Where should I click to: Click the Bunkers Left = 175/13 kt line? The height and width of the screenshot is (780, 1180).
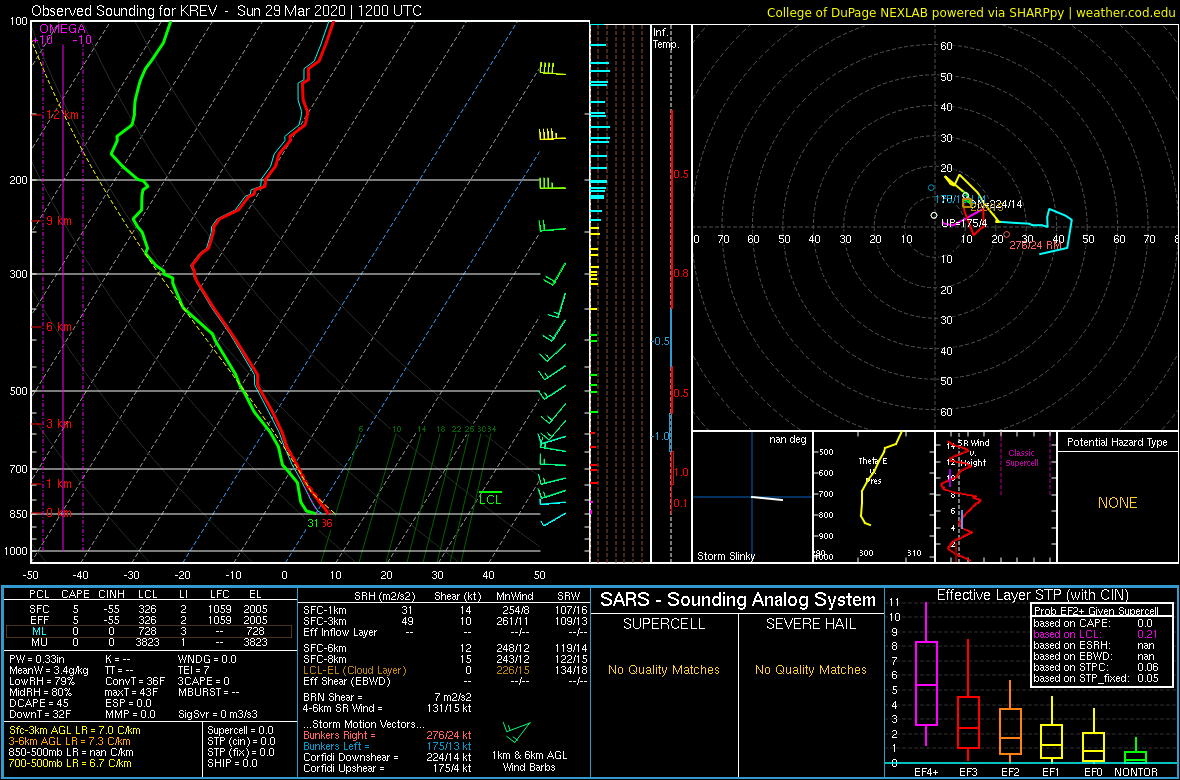point(387,745)
